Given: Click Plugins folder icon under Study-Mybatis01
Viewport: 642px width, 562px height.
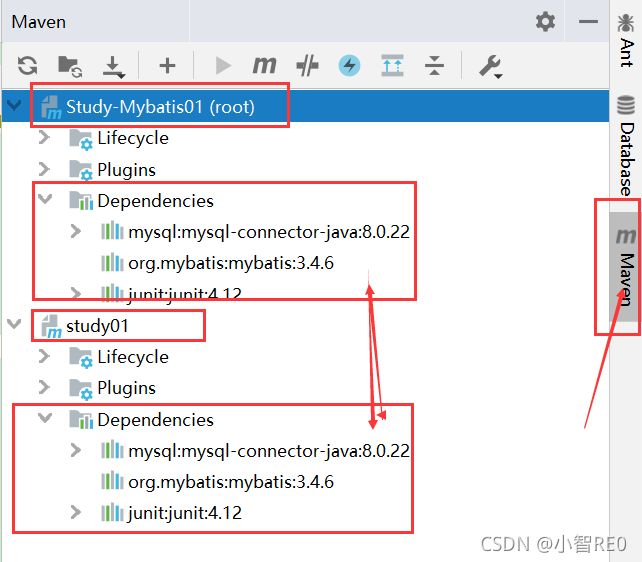Looking at the screenshot, I should [81, 170].
